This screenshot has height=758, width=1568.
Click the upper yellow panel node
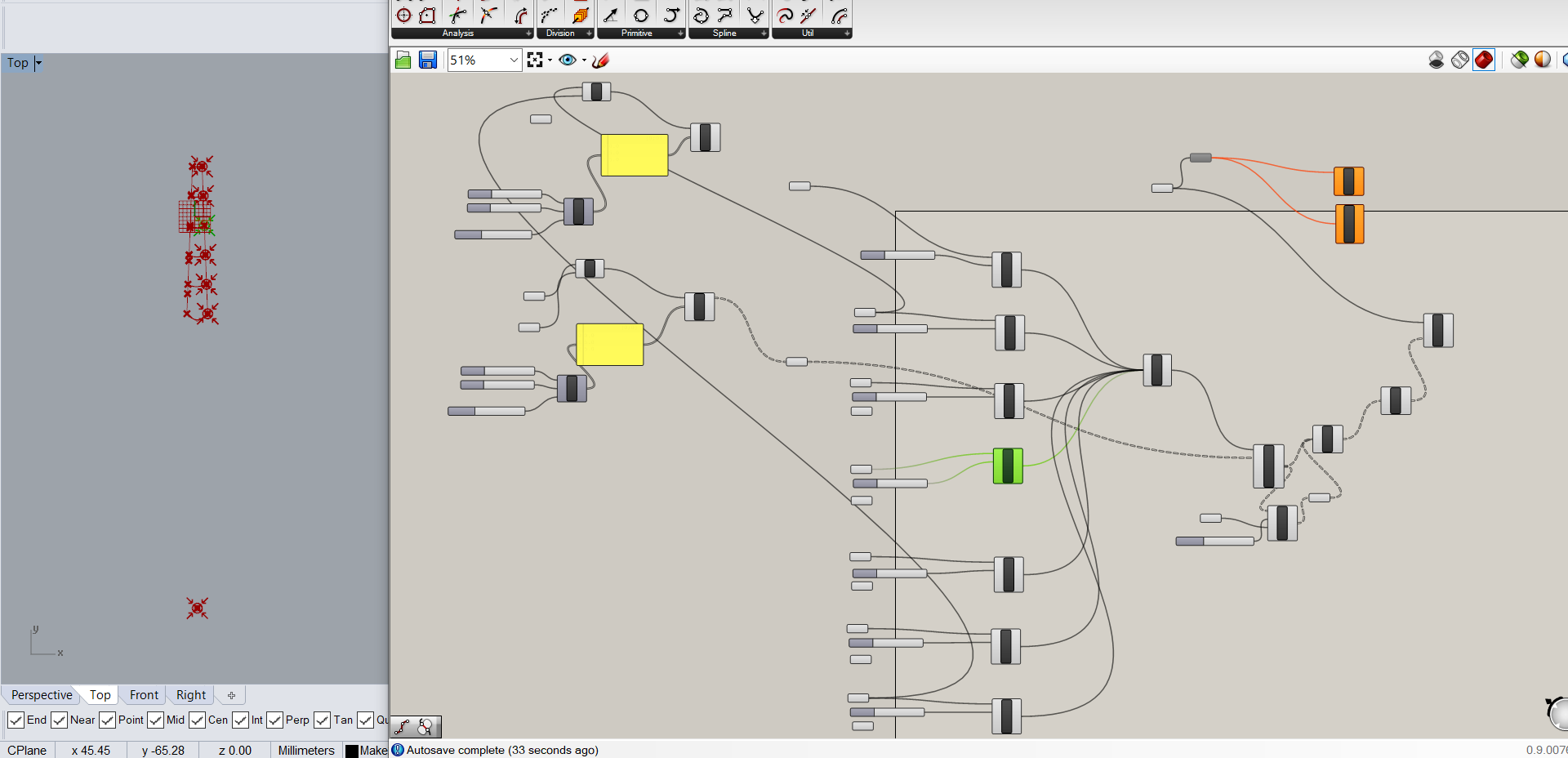pos(635,155)
